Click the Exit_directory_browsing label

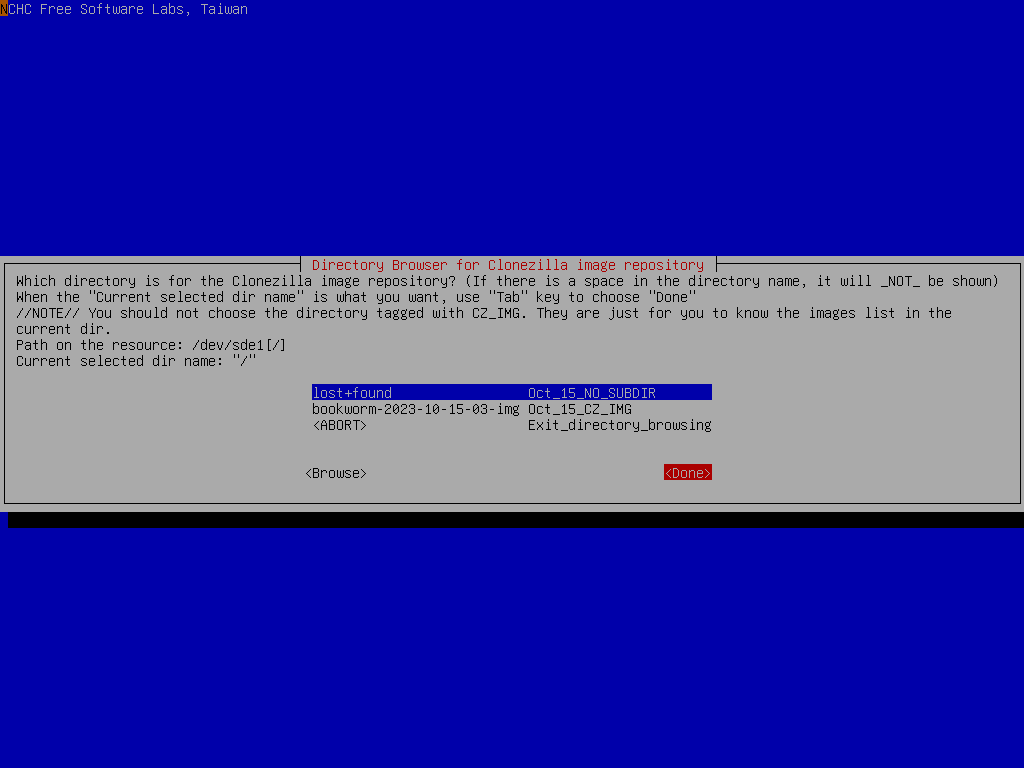[620, 424]
